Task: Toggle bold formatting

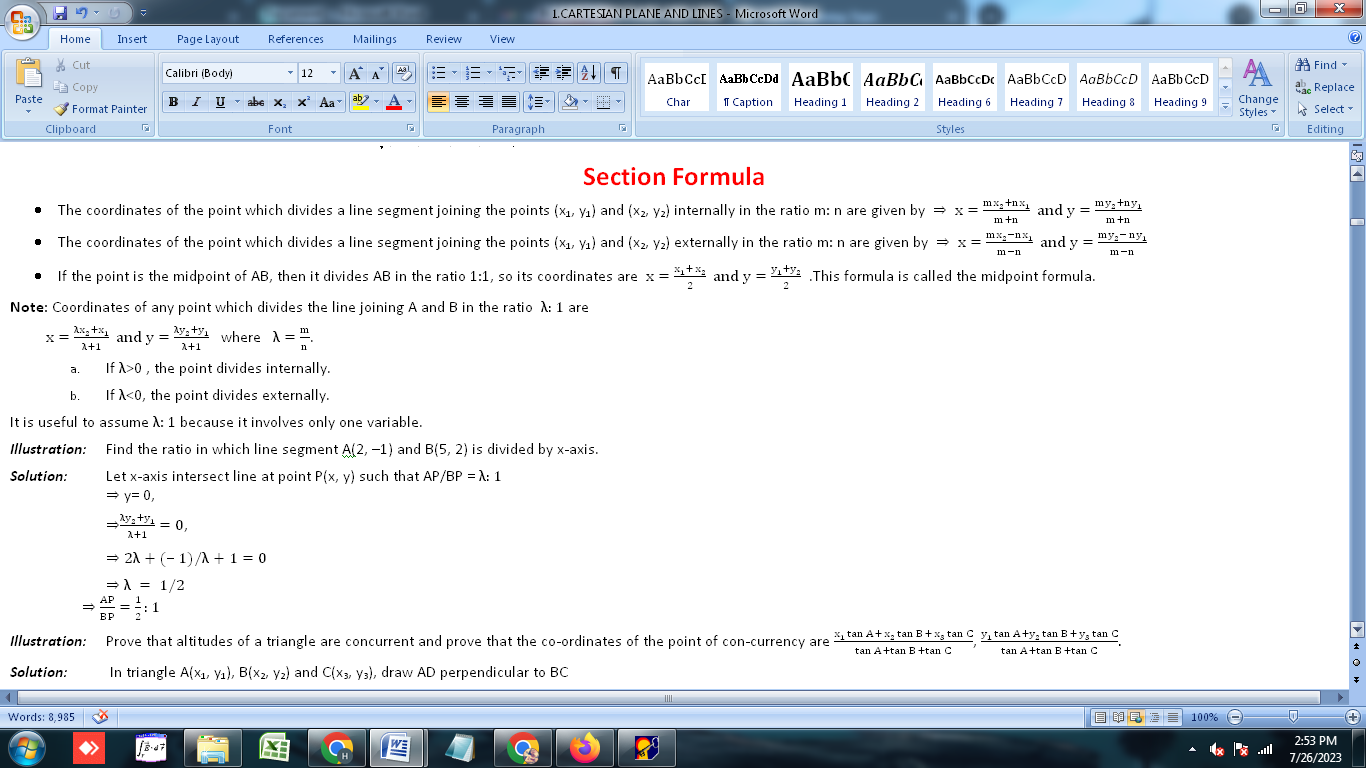Action: [173, 102]
